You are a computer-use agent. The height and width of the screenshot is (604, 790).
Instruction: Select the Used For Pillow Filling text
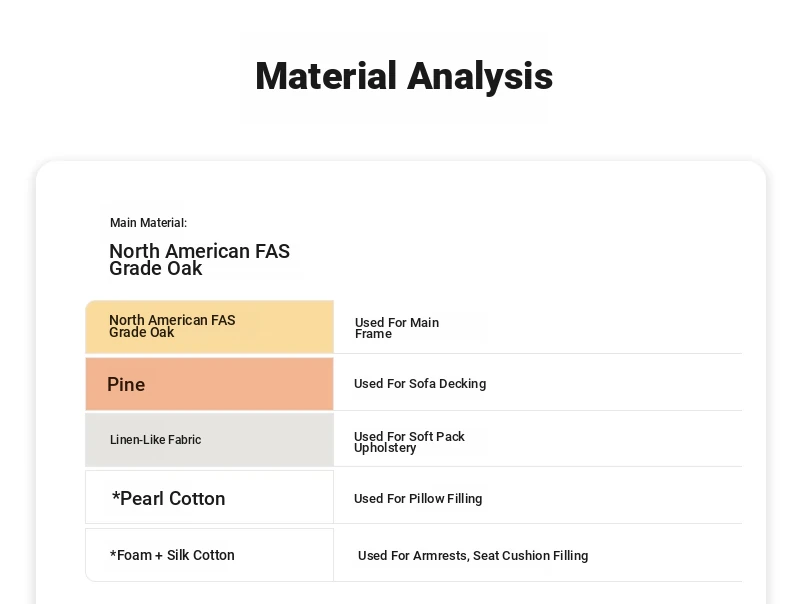(418, 499)
